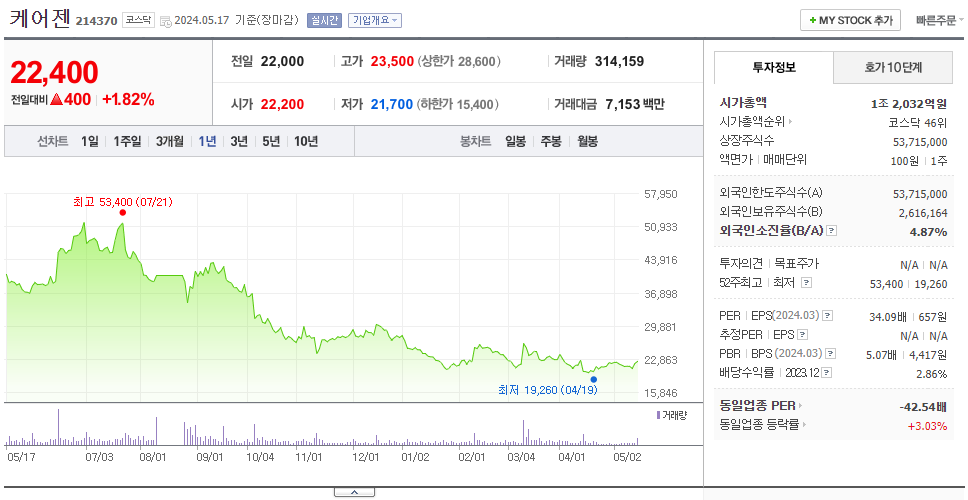
Task: Switch to the 호가10단계 tab
Action: 893,67
